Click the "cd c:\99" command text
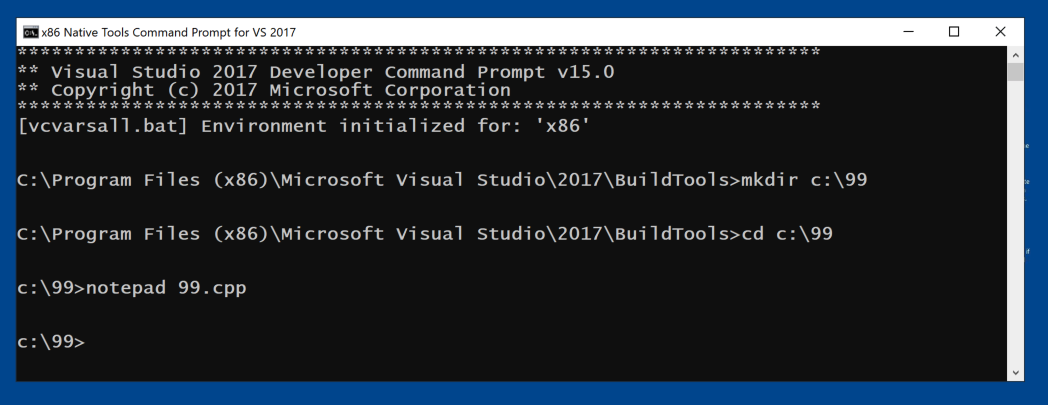The height and width of the screenshot is (405, 1048). tap(786, 235)
